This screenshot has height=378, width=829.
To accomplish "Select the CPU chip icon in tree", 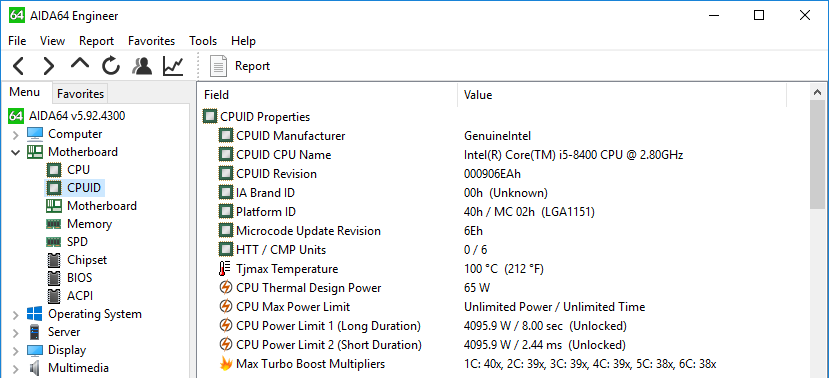I will [x=53, y=170].
